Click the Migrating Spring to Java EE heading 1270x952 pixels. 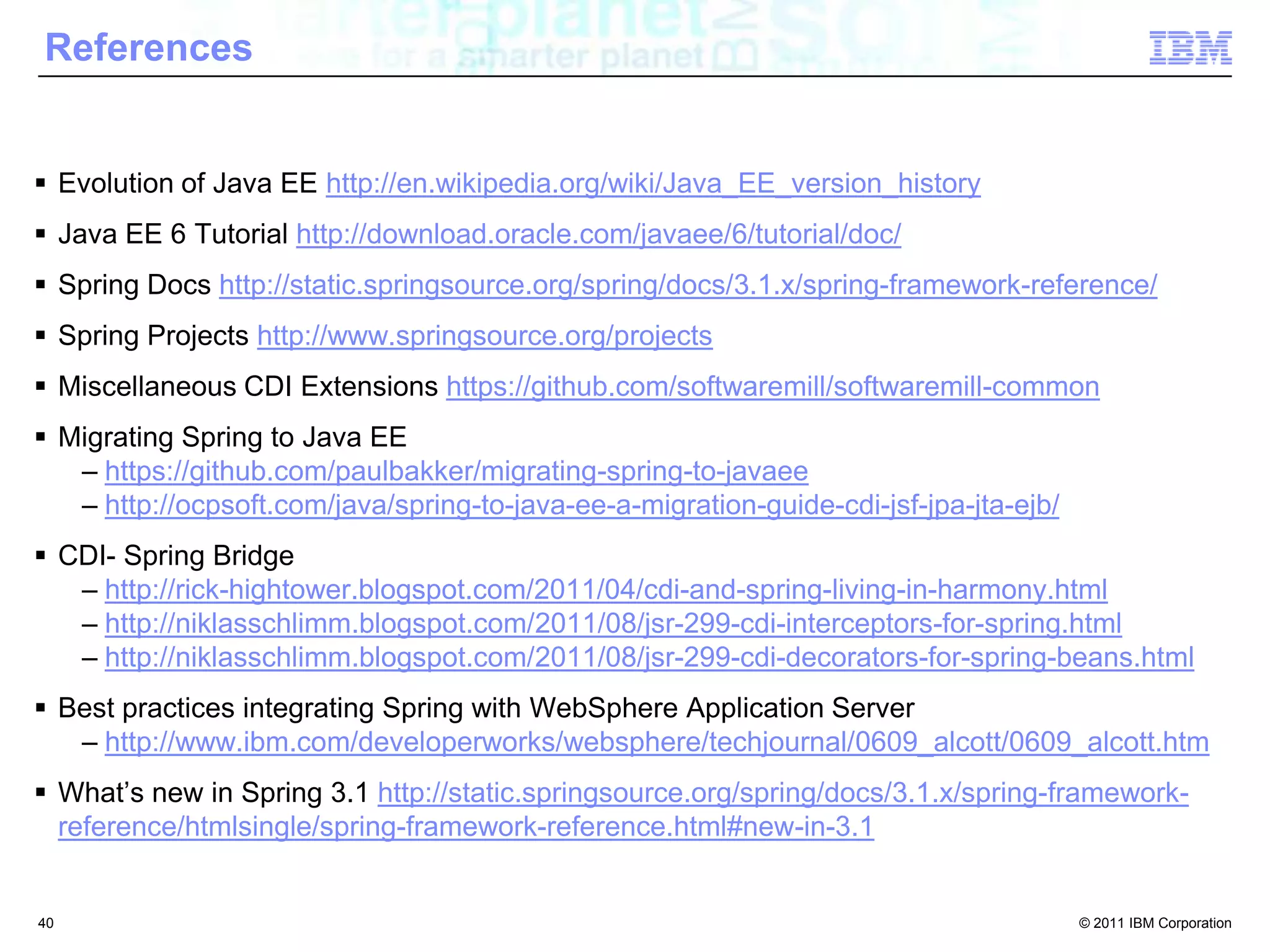pos(232,438)
